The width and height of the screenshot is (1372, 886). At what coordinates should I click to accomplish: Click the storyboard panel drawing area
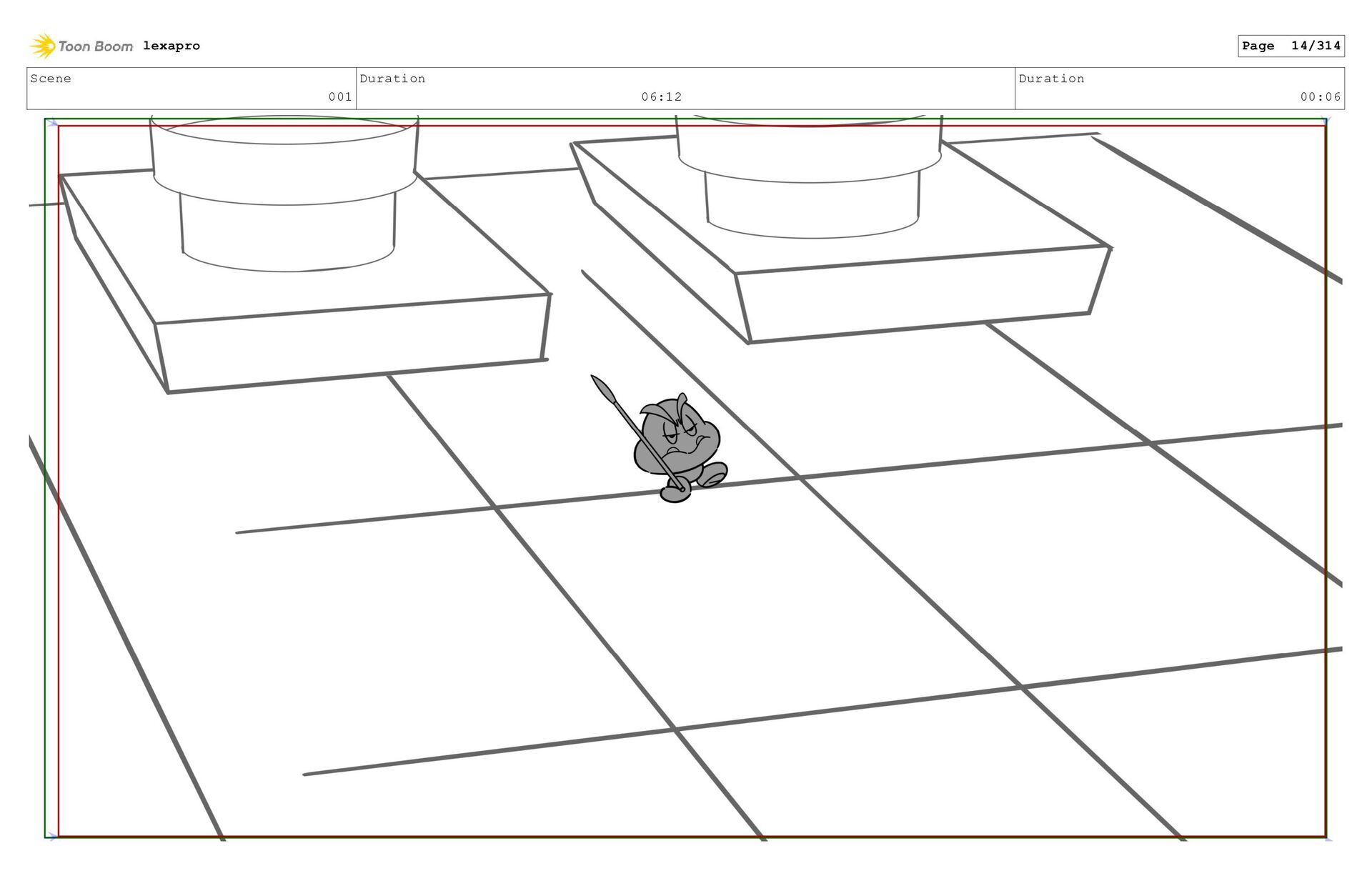coord(685,478)
